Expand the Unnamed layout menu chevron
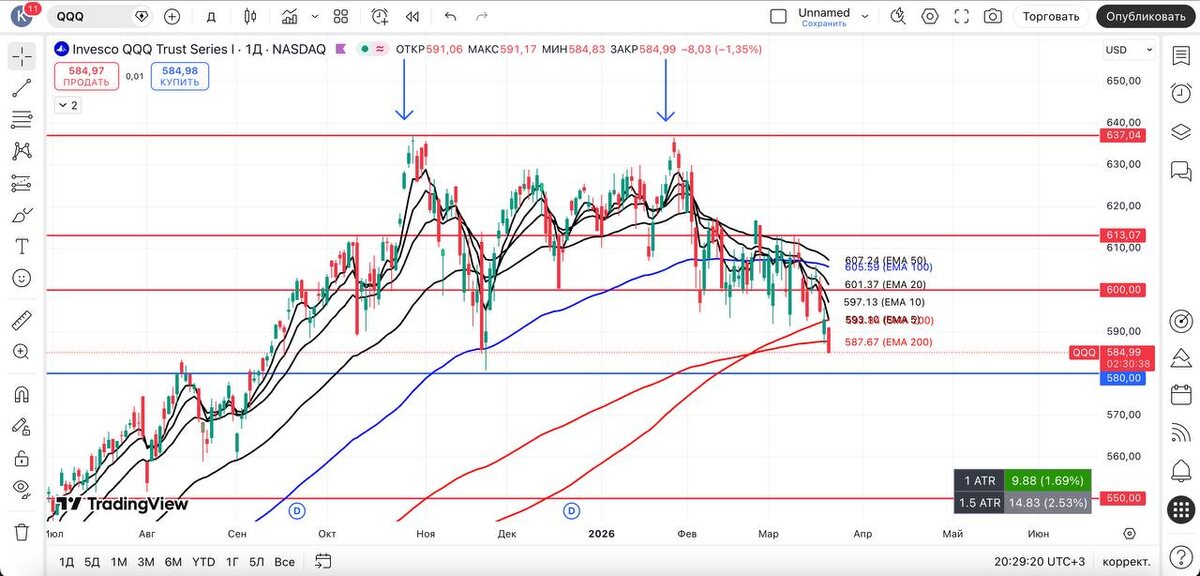The image size is (1200, 576). point(863,16)
